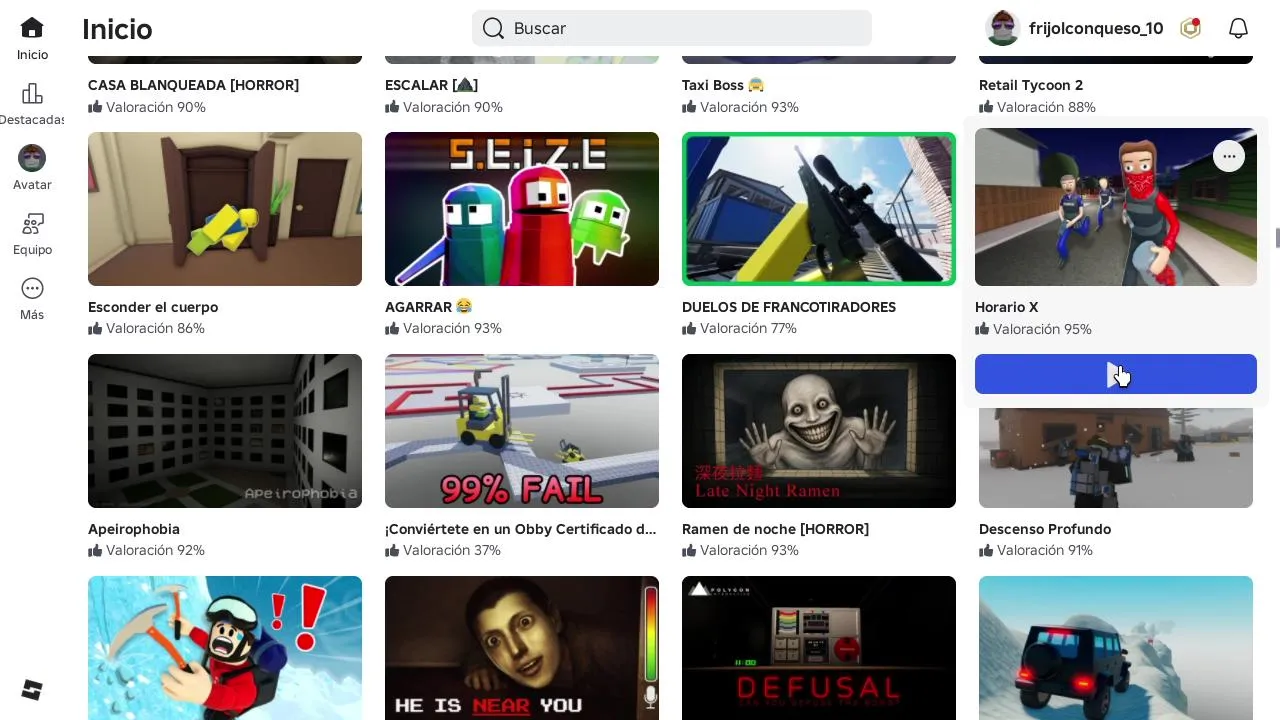Open the HE IS NEAR YOU thumbnail
Viewport: 1280px width, 720px height.
[522, 648]
